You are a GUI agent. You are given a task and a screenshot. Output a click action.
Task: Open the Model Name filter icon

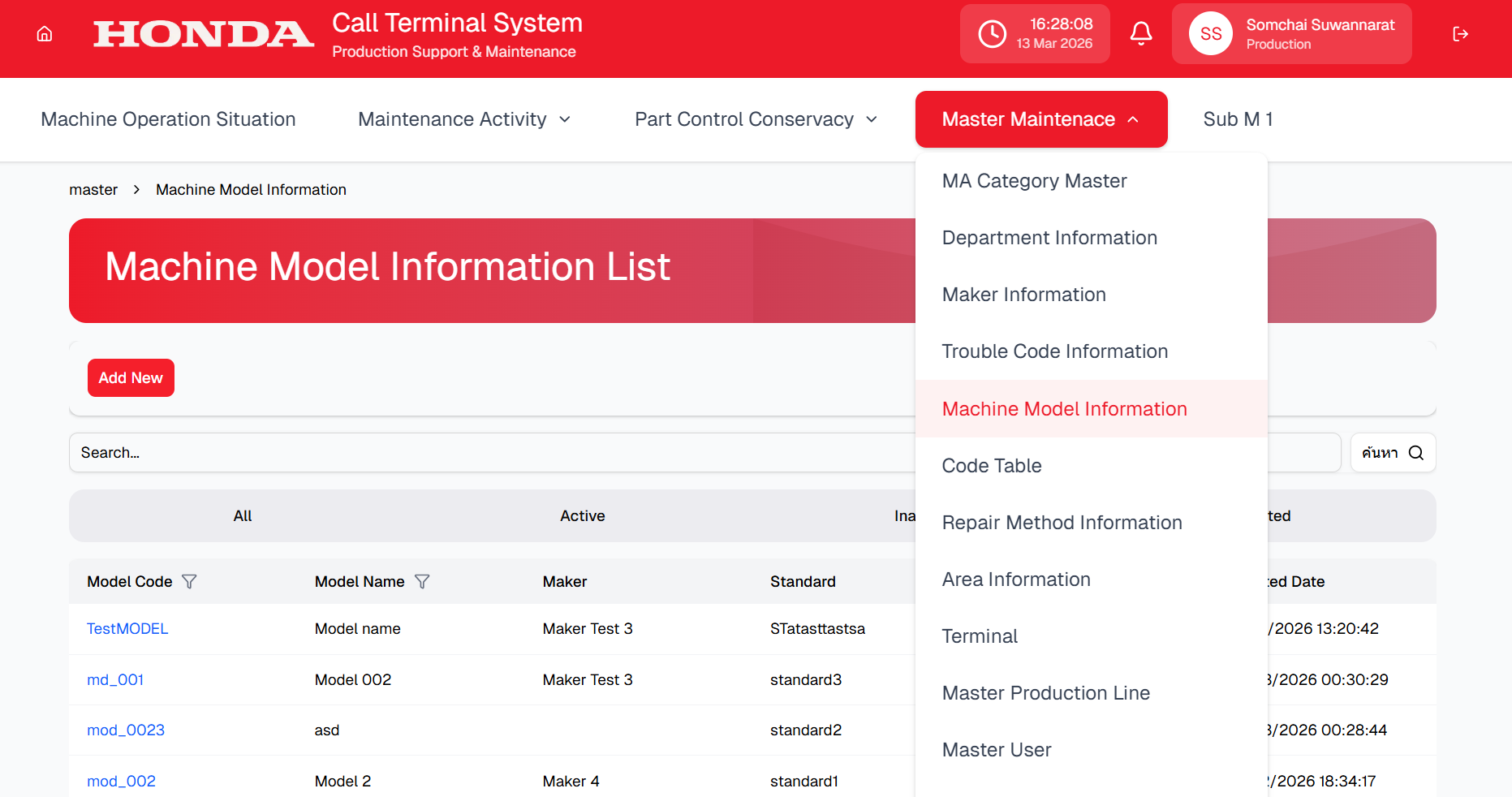(422, 582)
